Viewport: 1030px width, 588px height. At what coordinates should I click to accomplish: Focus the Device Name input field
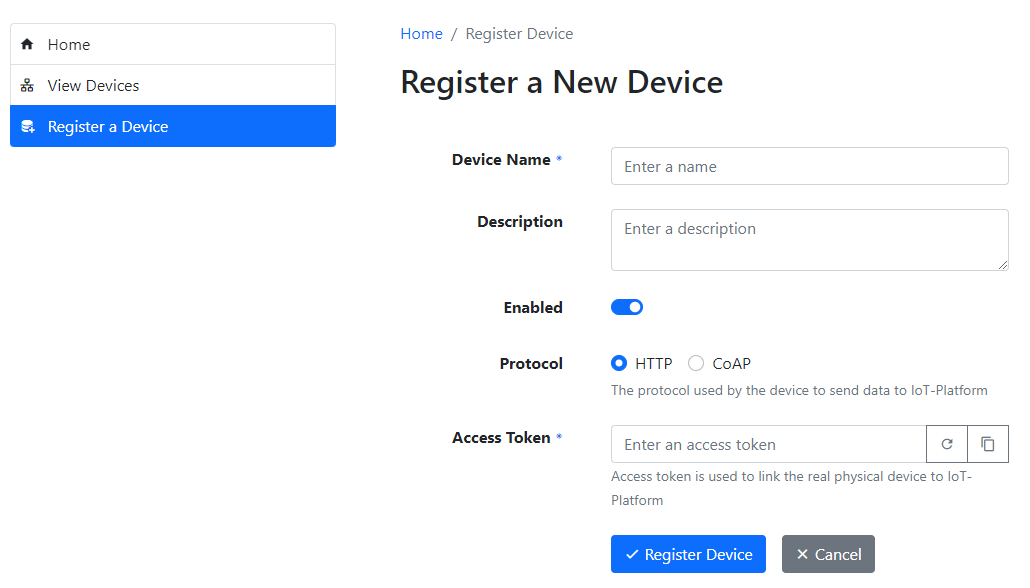pyautogui.click(x=809, y=167)
